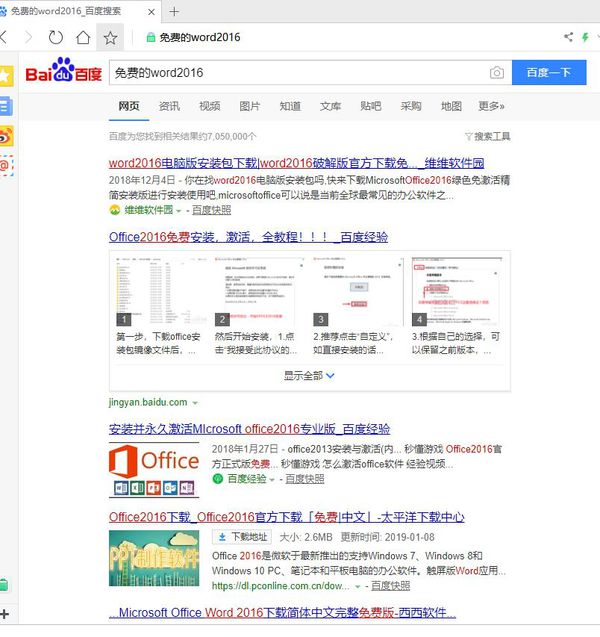Click https://dl.pconline.com.cn/dow... URL

point(280,586)
